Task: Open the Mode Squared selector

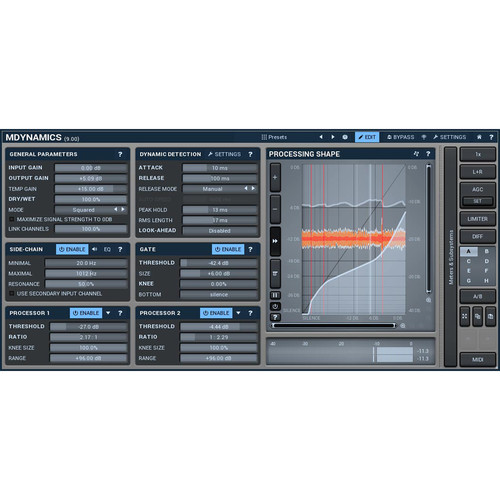Action: (x=91, y=210)
